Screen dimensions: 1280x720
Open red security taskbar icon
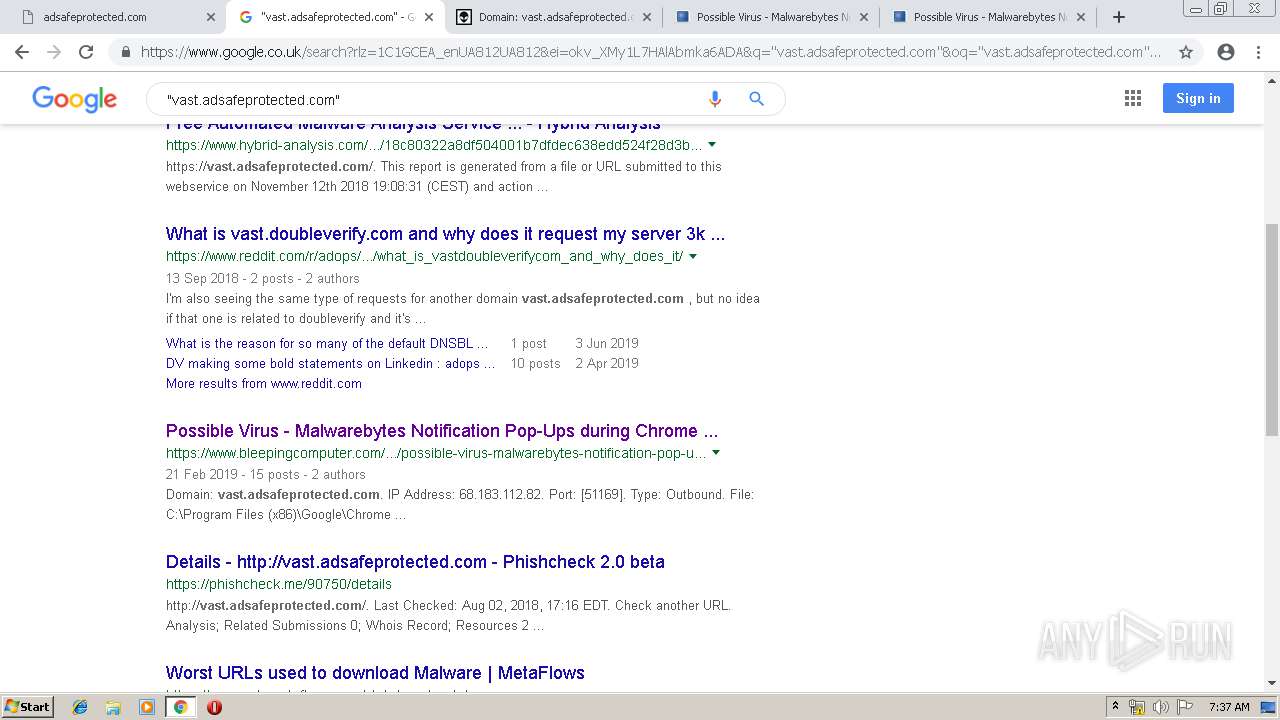click(214, 707)
